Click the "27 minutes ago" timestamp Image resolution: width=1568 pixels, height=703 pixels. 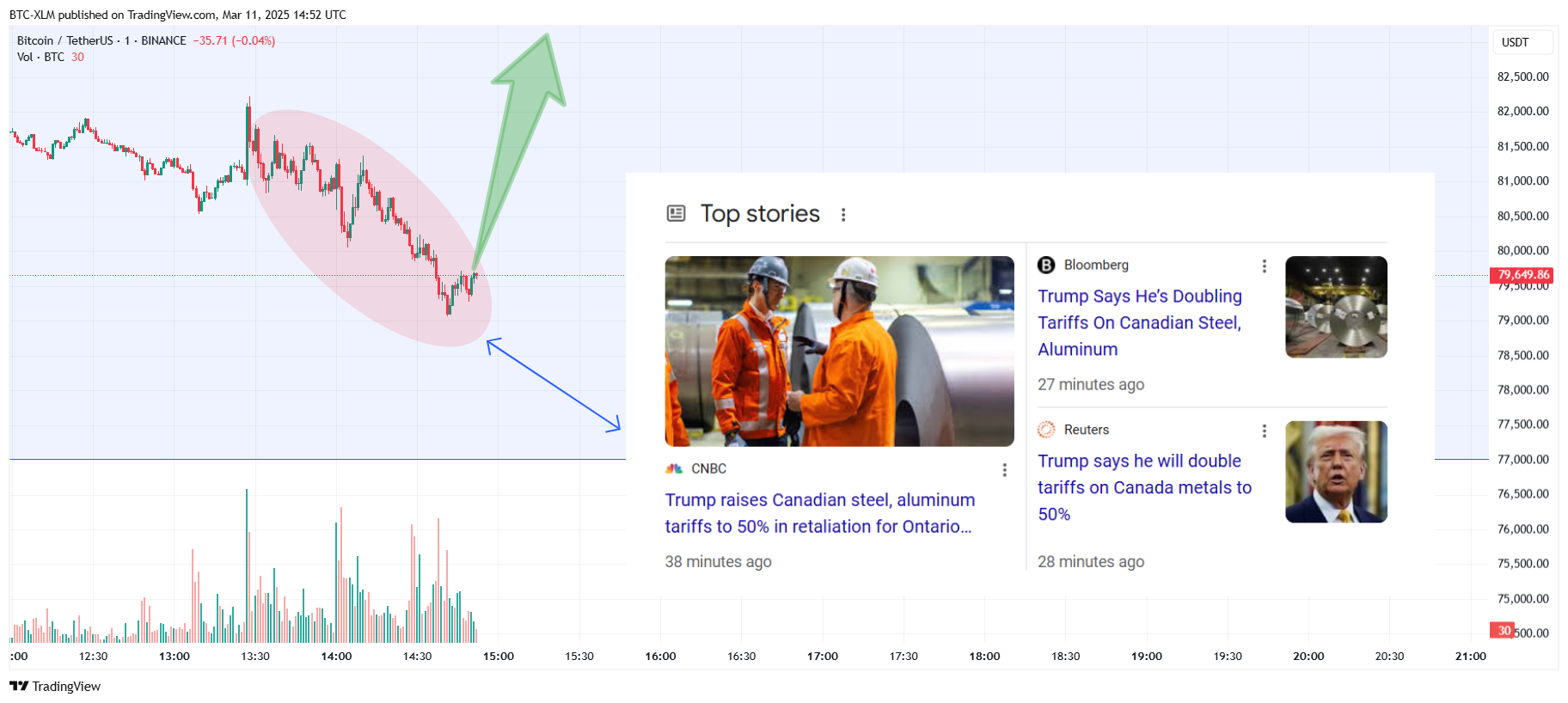[x=1091, y=385]
